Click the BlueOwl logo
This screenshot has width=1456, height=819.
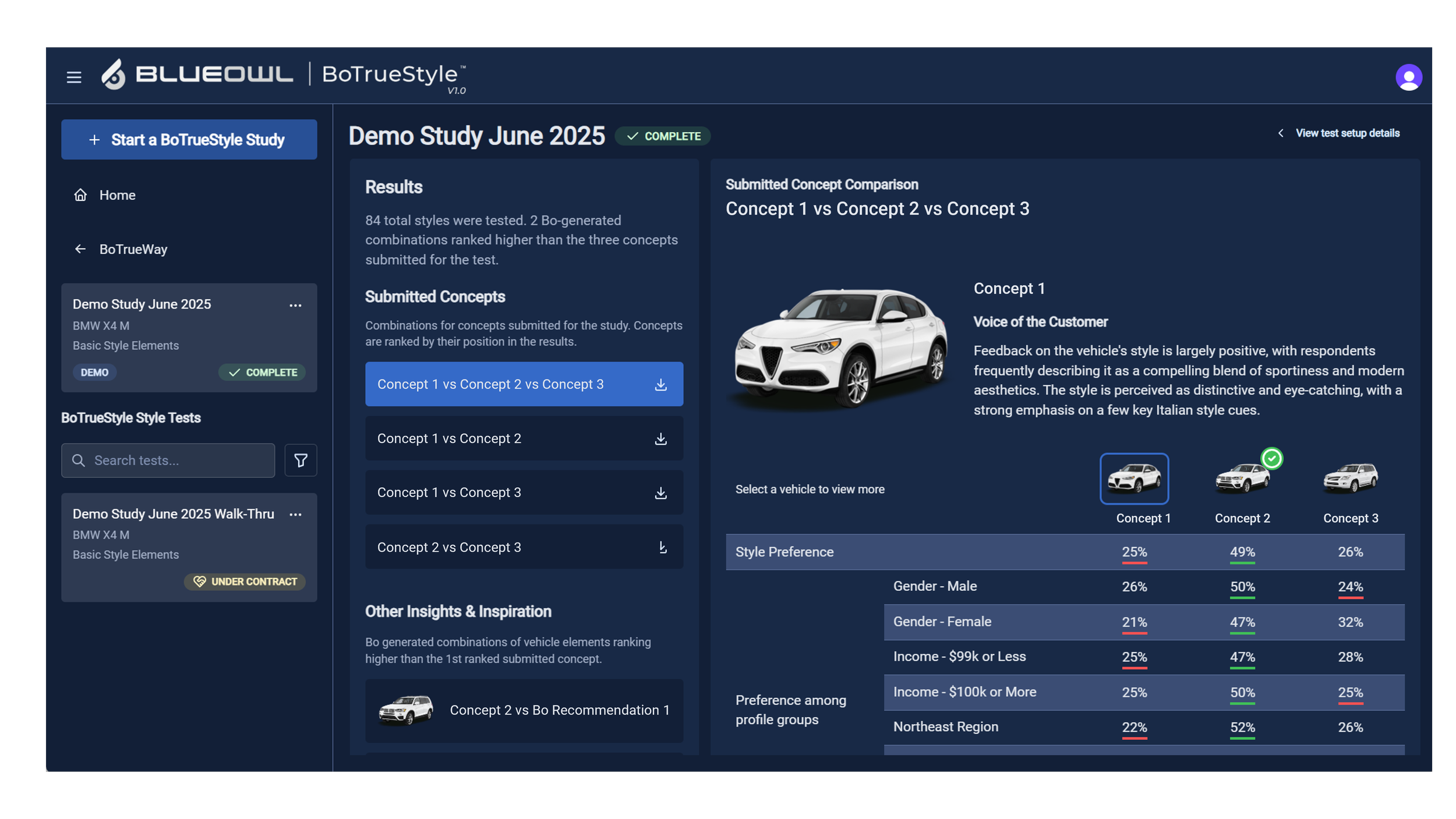197,75
